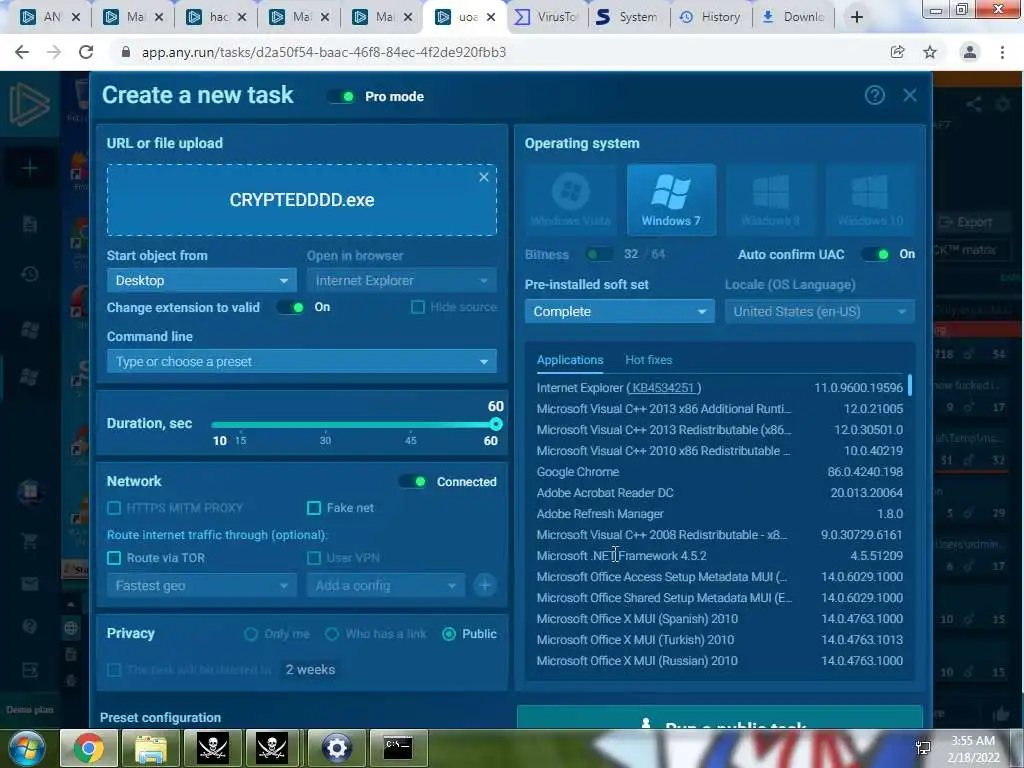Toggle Change extension to valid switch
Viewport: 1024px width, 768px height.
point(291,307)
